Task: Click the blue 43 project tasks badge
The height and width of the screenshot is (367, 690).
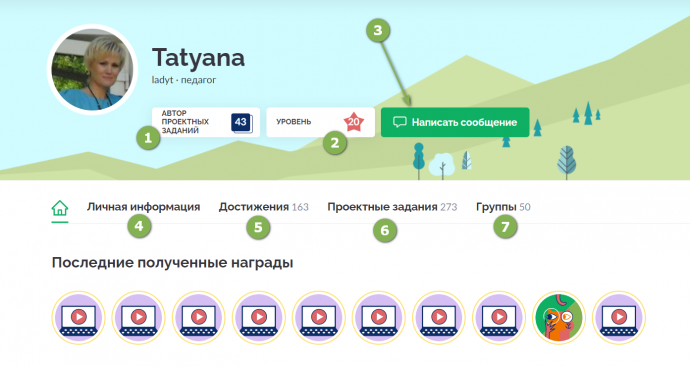Action: click(242, 123)
